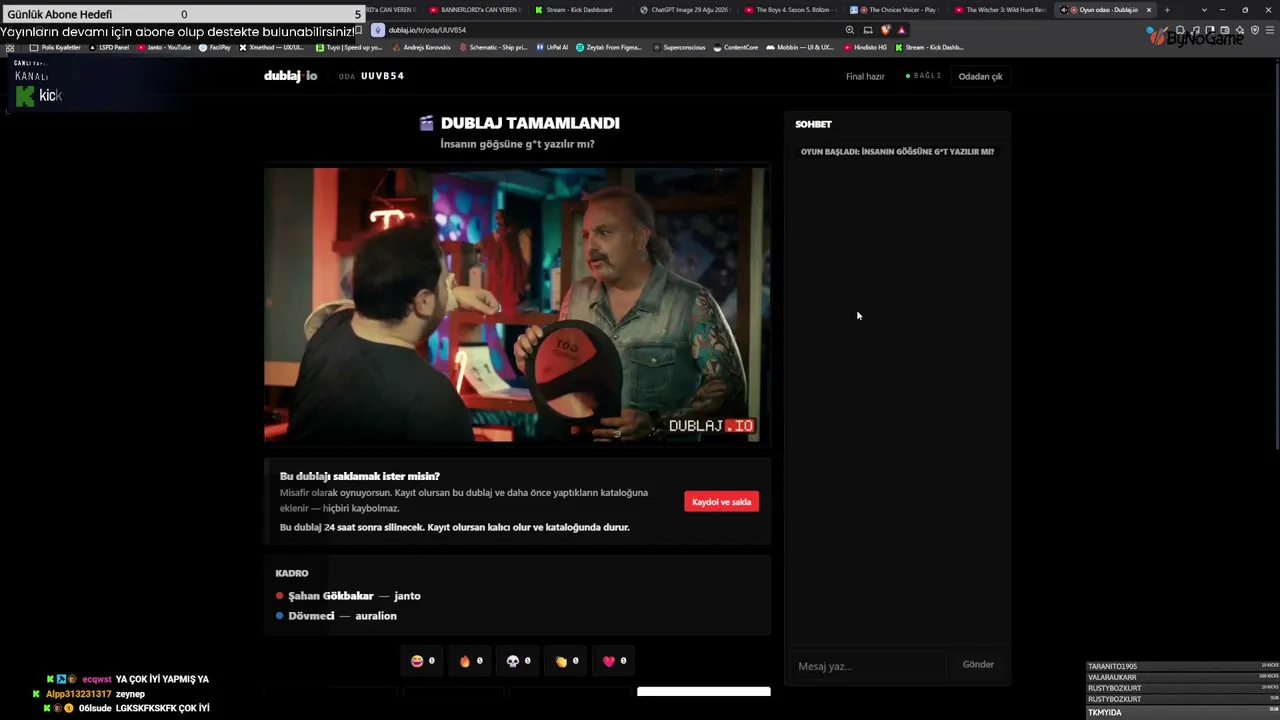Open the 'Janto - YouTube' bookmark

[164, 47]
